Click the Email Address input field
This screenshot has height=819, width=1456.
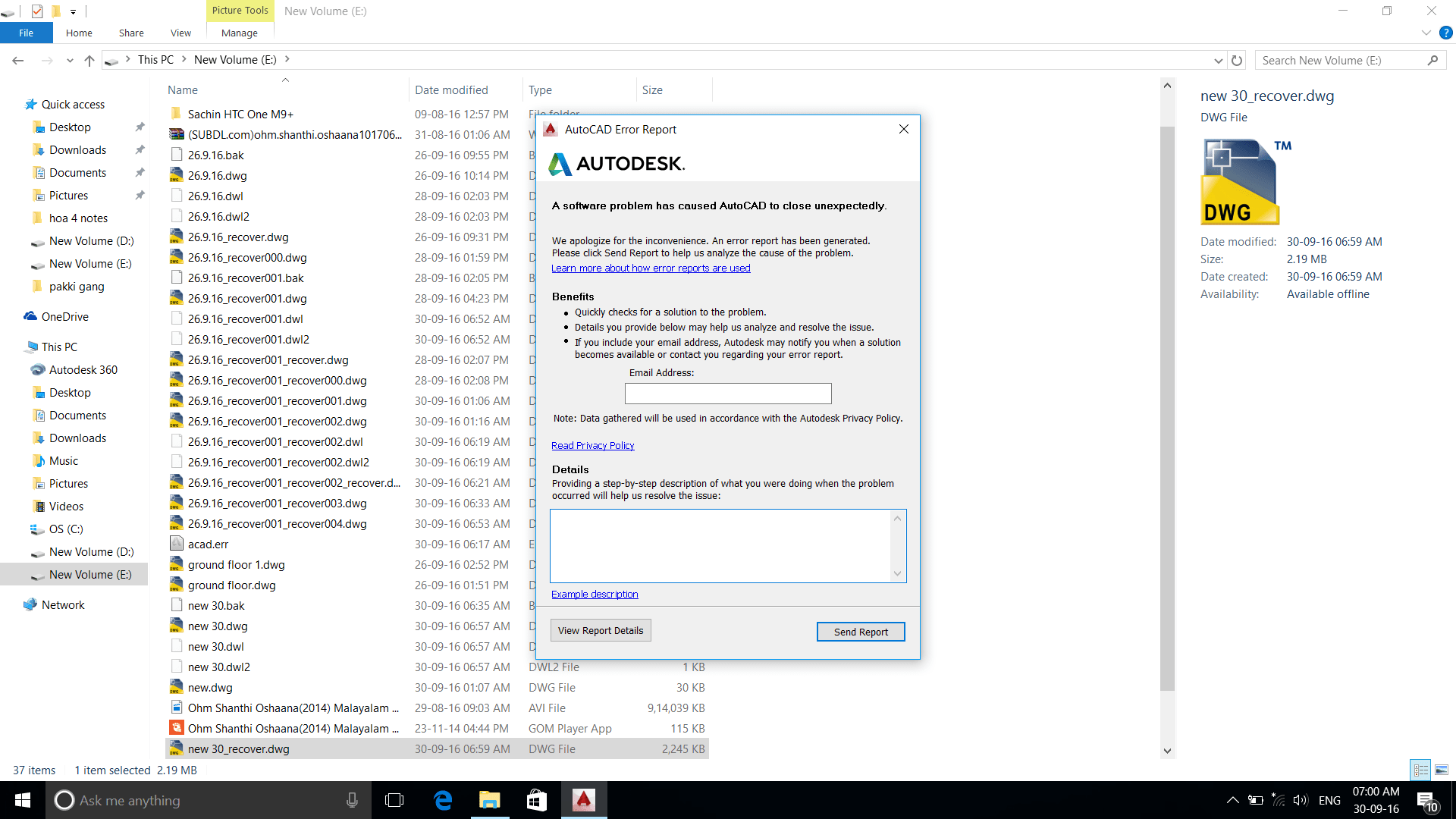pos(728,394)
